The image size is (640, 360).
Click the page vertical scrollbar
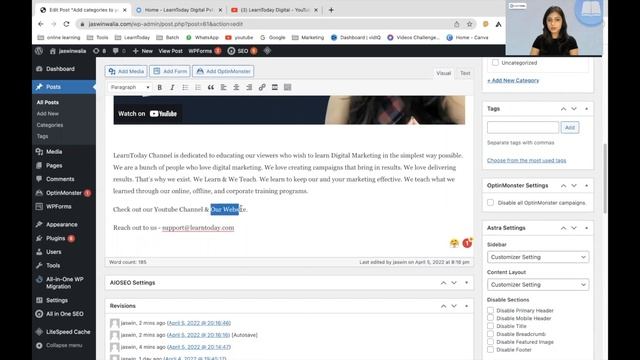pos(605,179)
